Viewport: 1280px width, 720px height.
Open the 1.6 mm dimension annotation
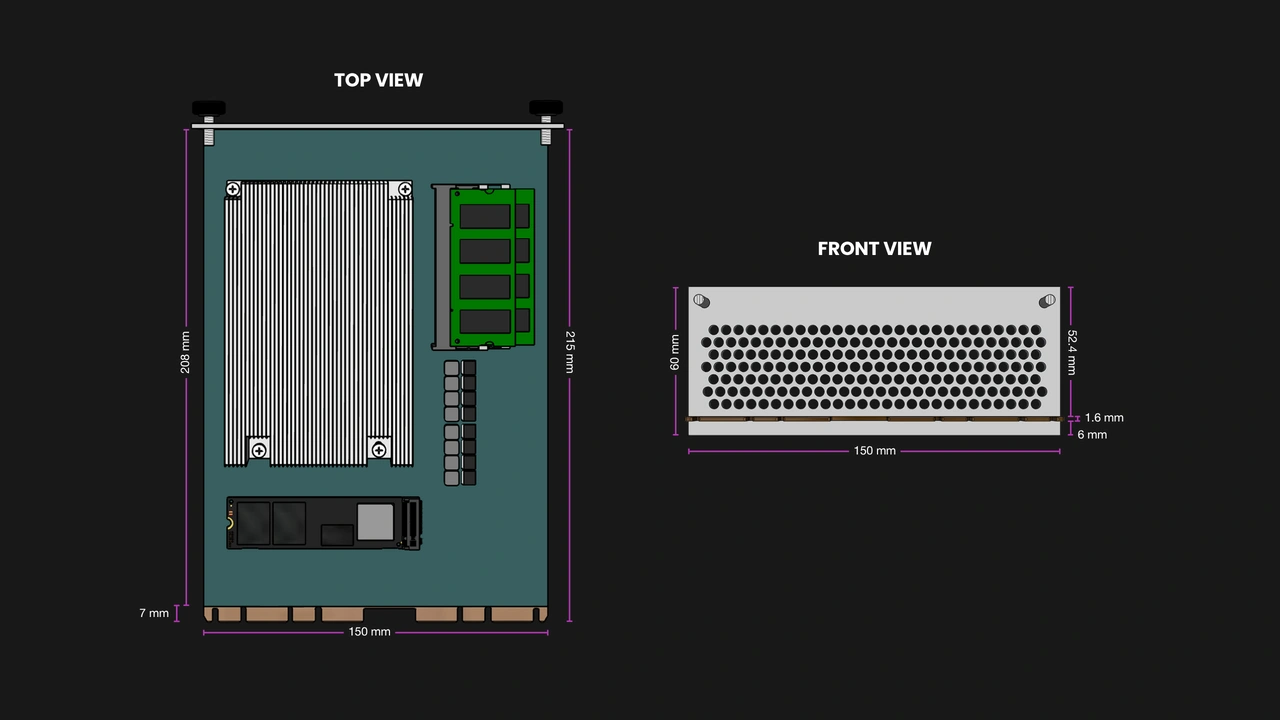click(1103, 417)
